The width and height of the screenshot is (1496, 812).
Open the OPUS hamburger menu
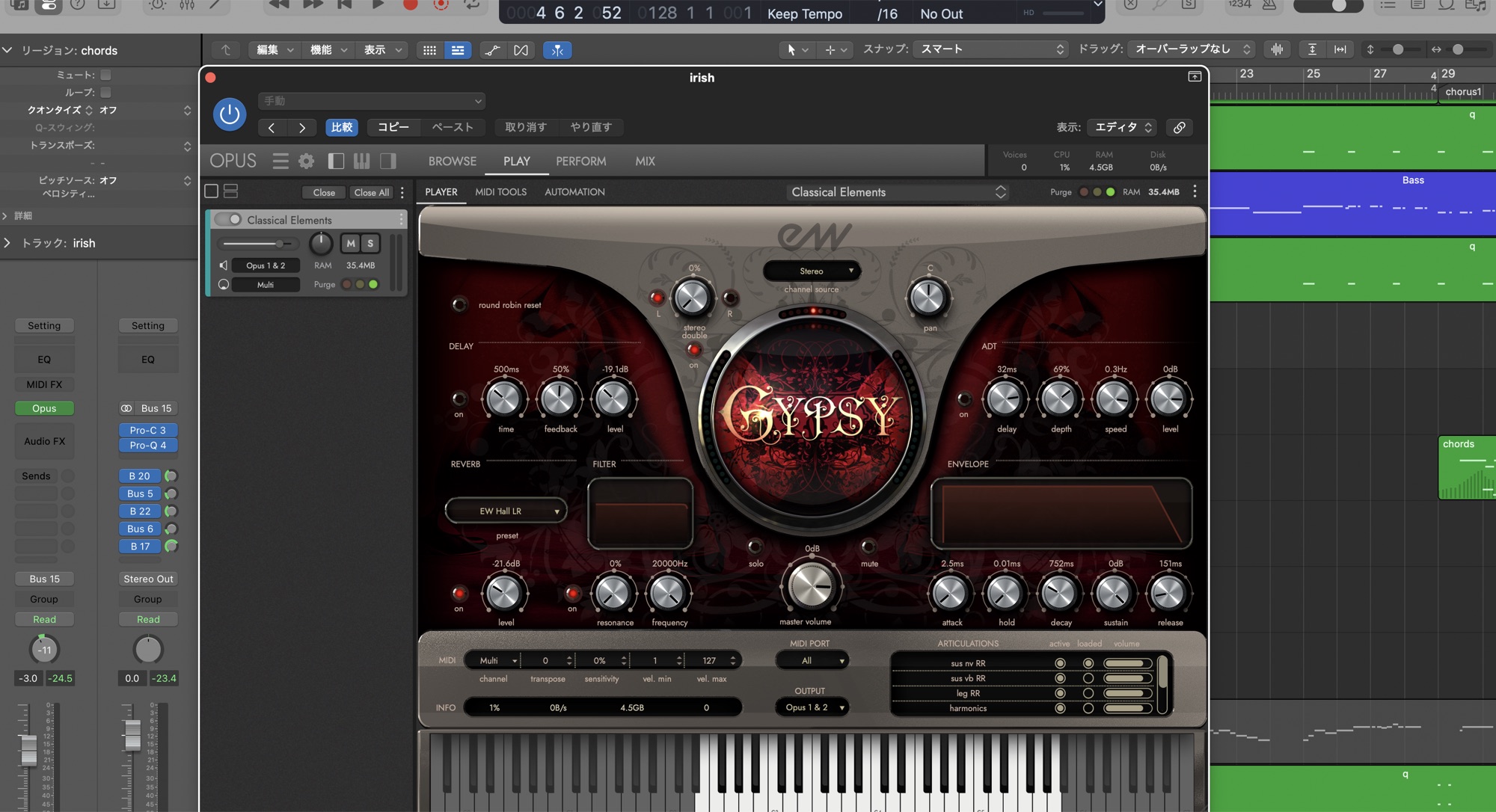280,161
